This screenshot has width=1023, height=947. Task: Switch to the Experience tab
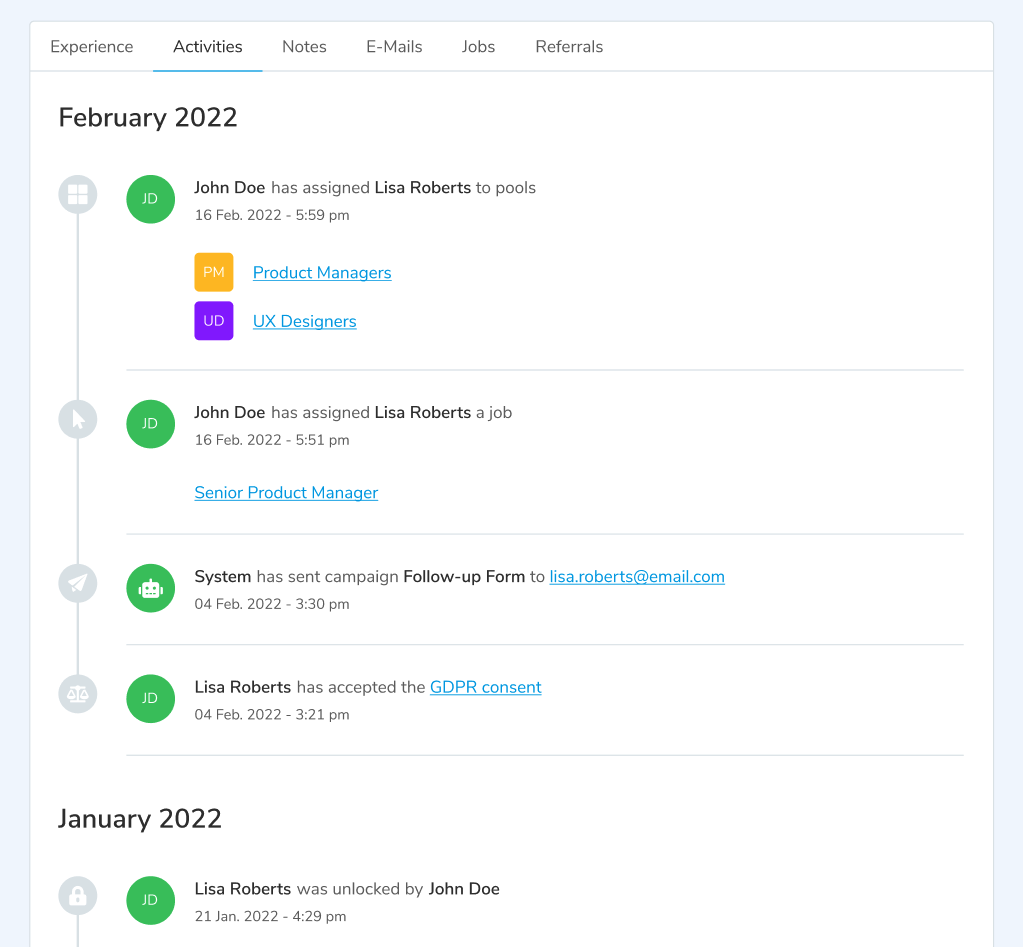(x=92, y=47)
